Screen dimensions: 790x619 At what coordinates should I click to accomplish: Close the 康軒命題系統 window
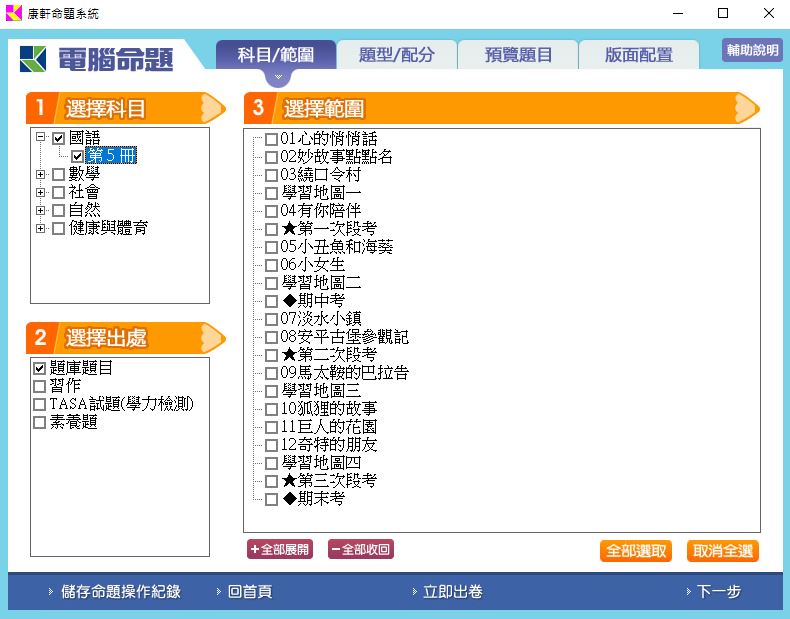[769, 13]
